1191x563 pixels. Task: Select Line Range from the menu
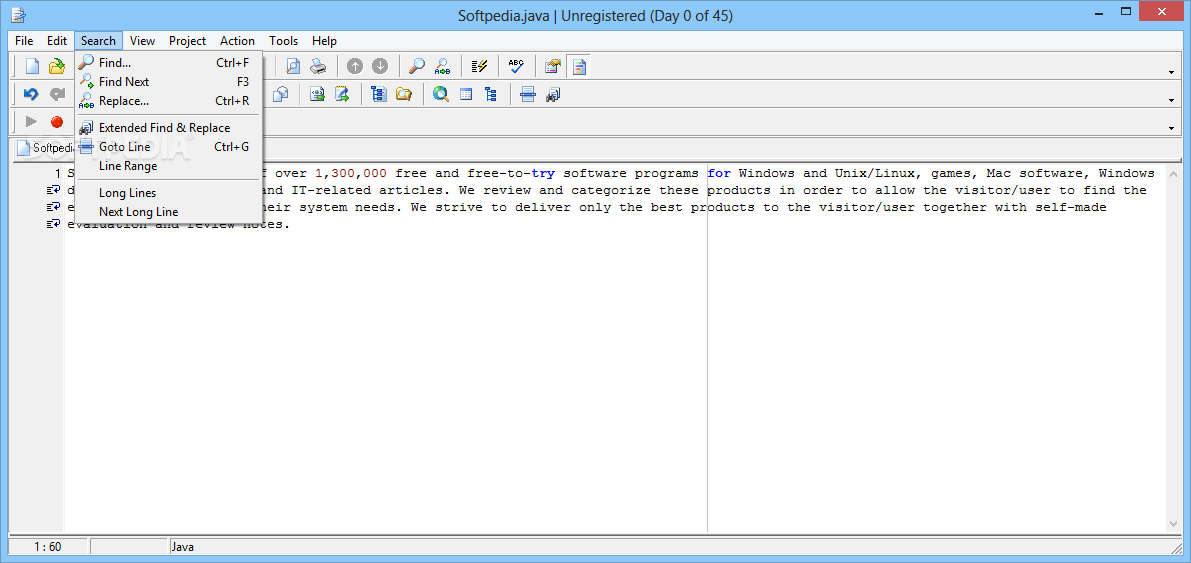(x=169, y=166)
